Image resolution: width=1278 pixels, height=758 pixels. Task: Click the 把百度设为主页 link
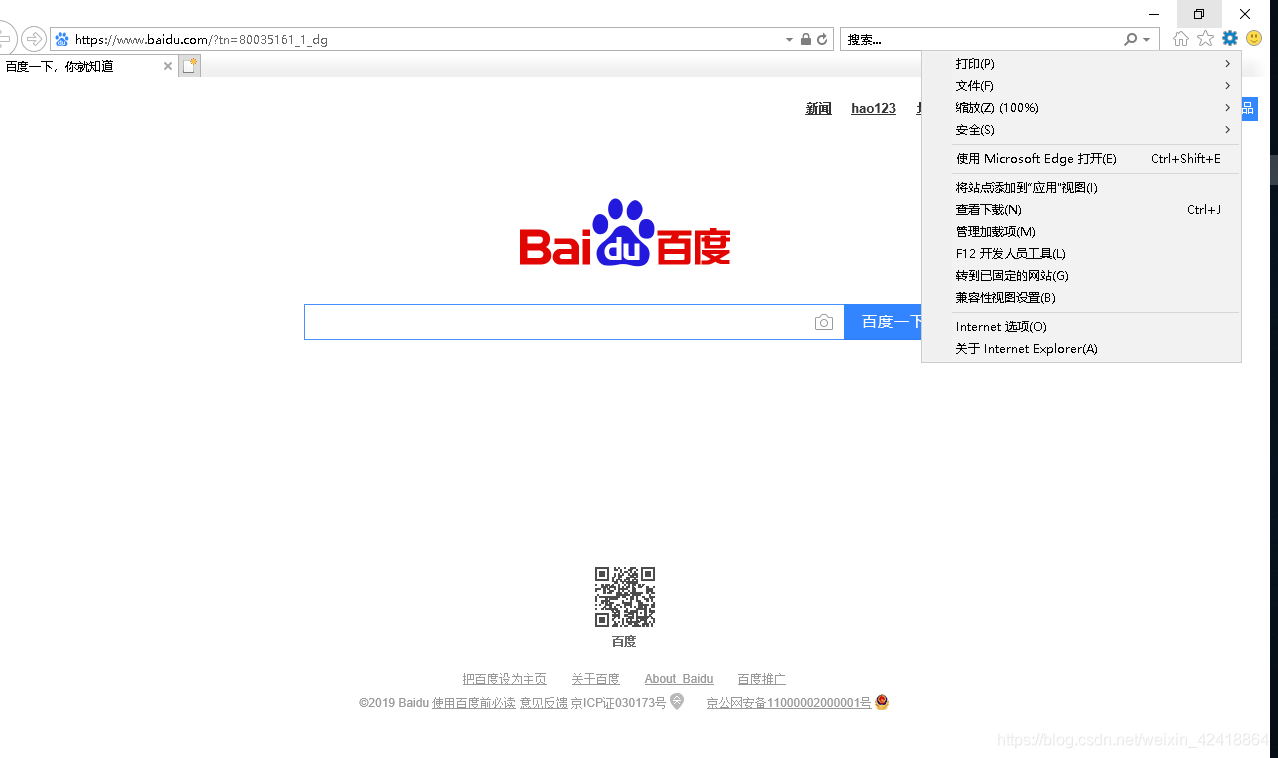[x=504, y=679]
